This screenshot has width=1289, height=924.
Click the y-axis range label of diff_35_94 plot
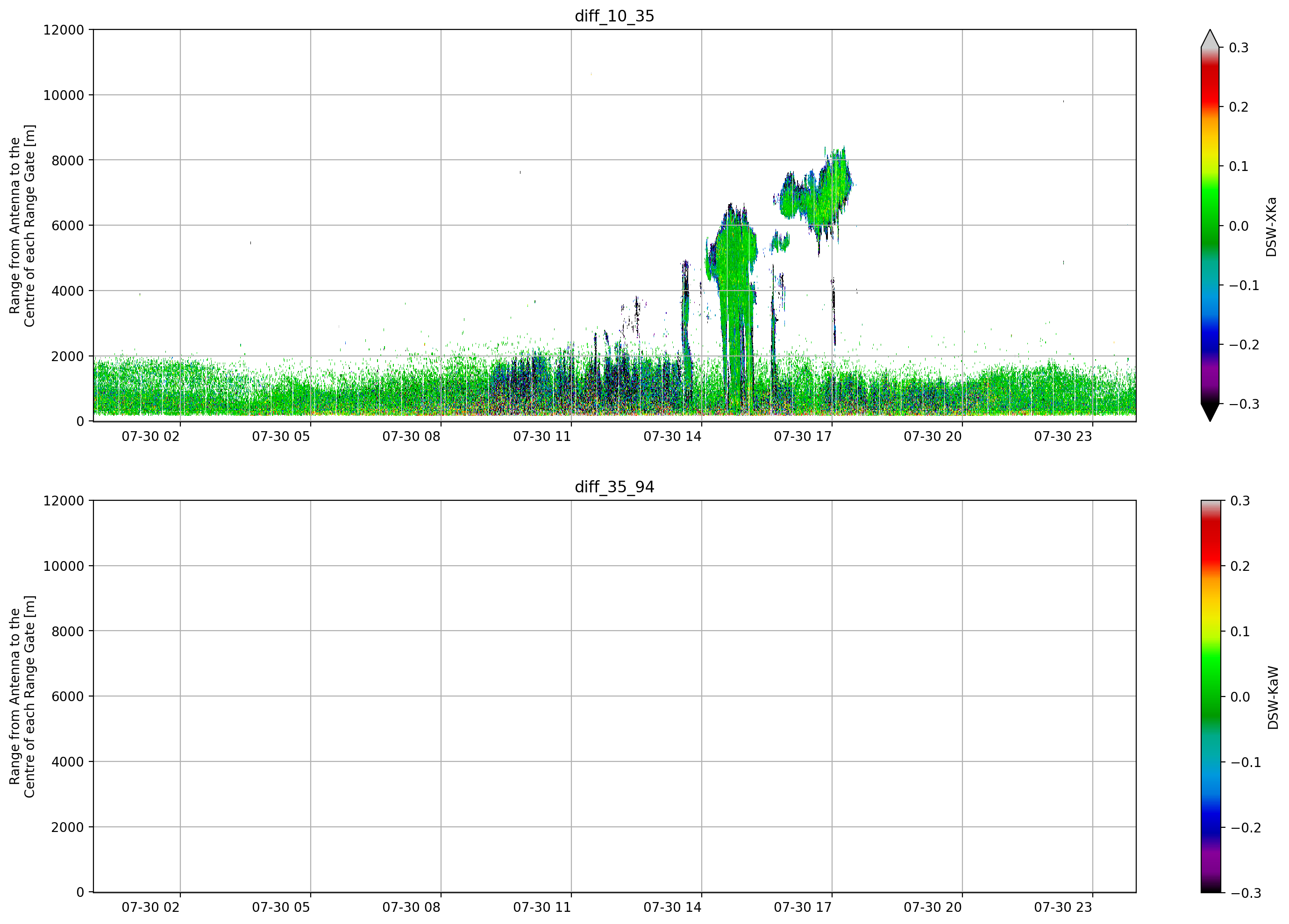click(x=22, y=697)
